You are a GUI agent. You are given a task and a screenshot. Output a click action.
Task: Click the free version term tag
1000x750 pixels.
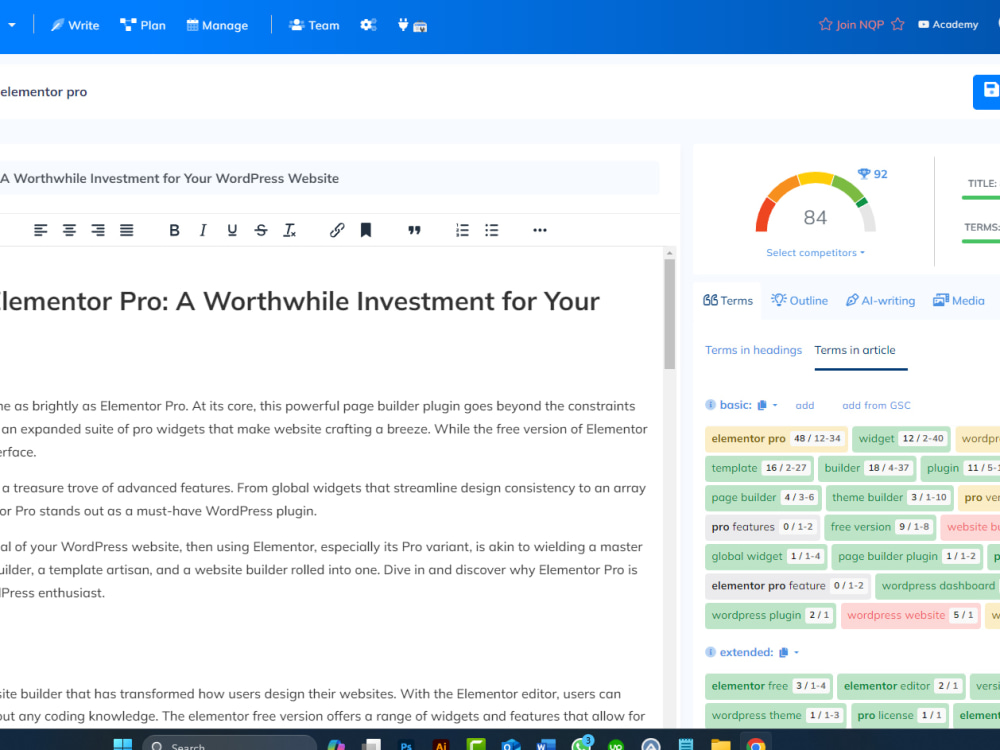tap(880, 527)
